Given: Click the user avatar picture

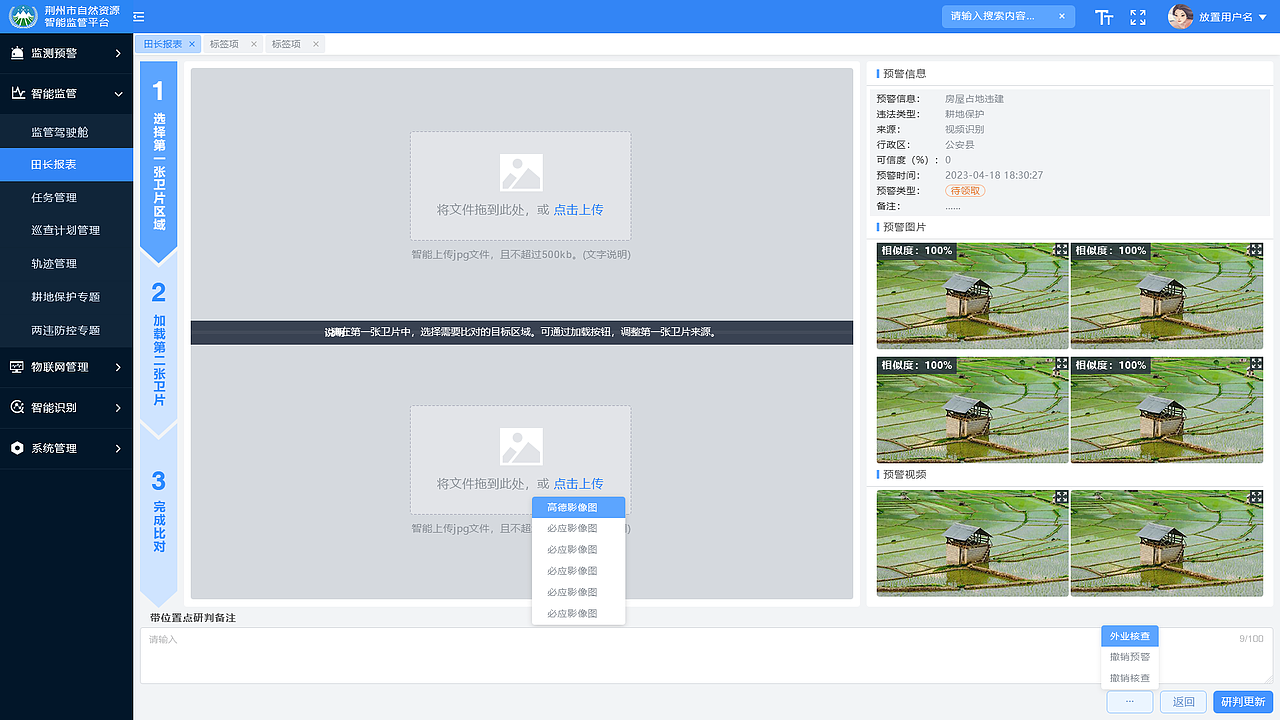Looking at the screenshot, I should pyautogui.click(x=1181, y=16).
